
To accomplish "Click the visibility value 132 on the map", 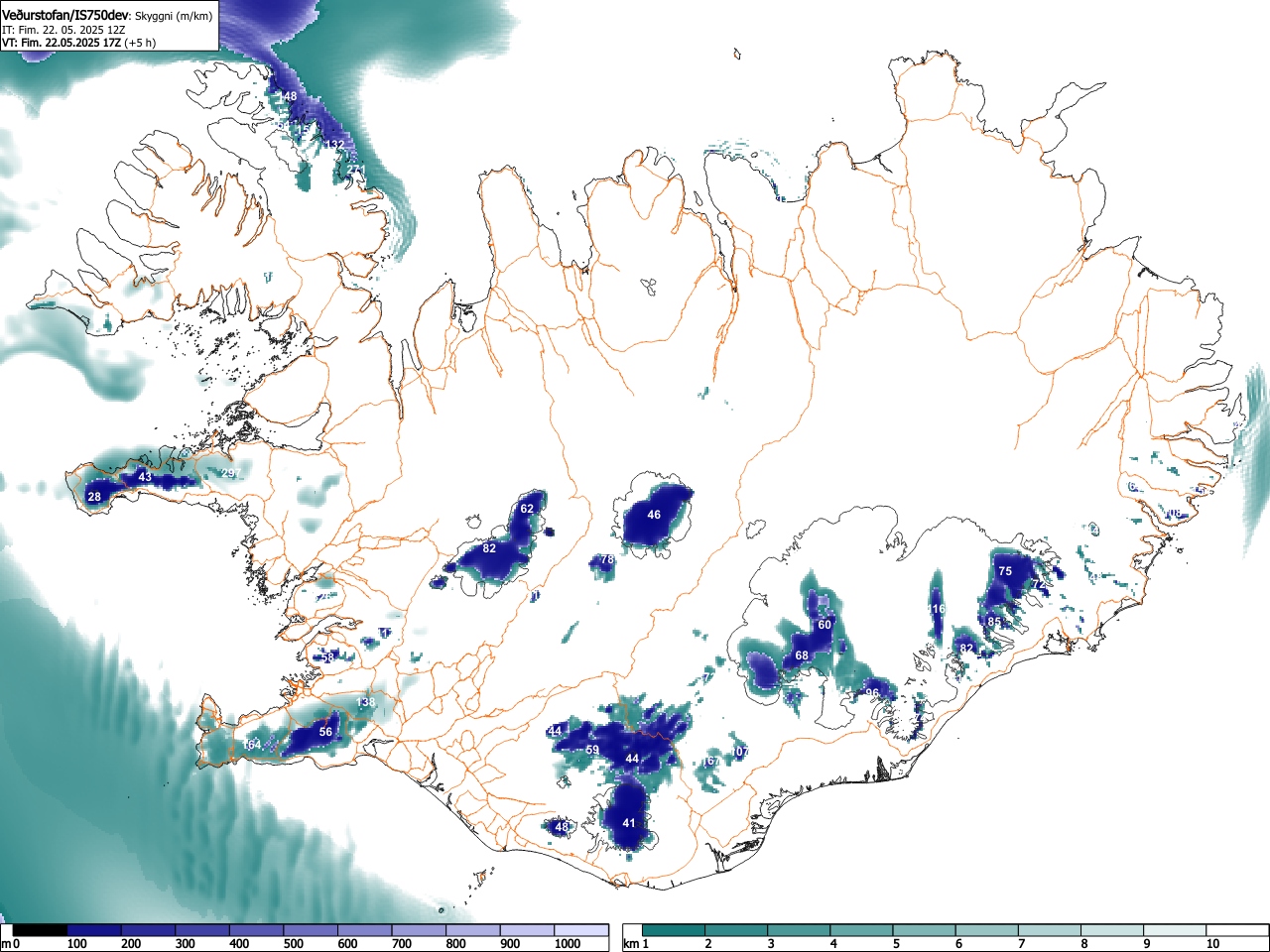I will [335, 145].
